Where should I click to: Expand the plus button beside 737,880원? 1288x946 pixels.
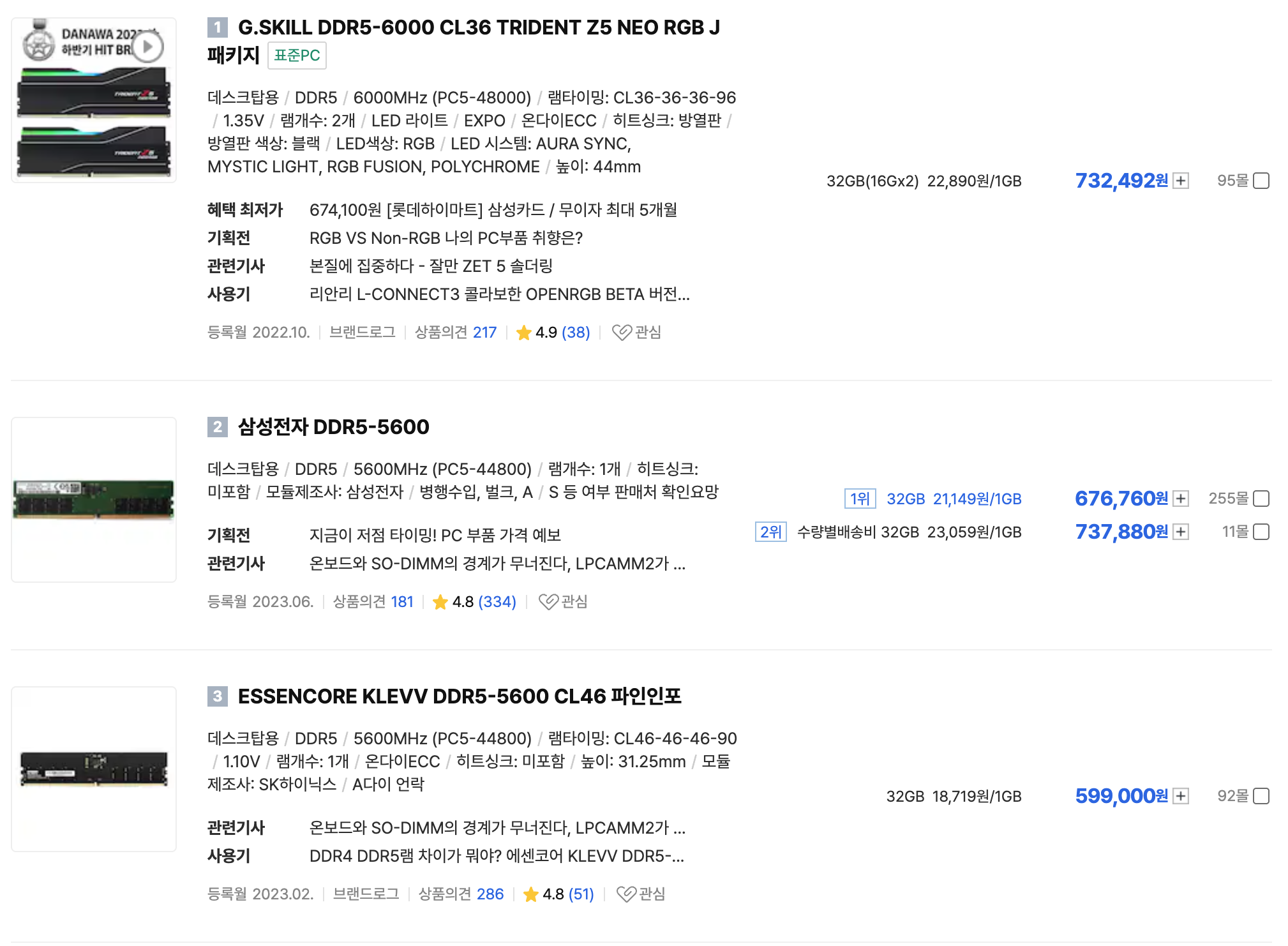tap(1181, 532)
